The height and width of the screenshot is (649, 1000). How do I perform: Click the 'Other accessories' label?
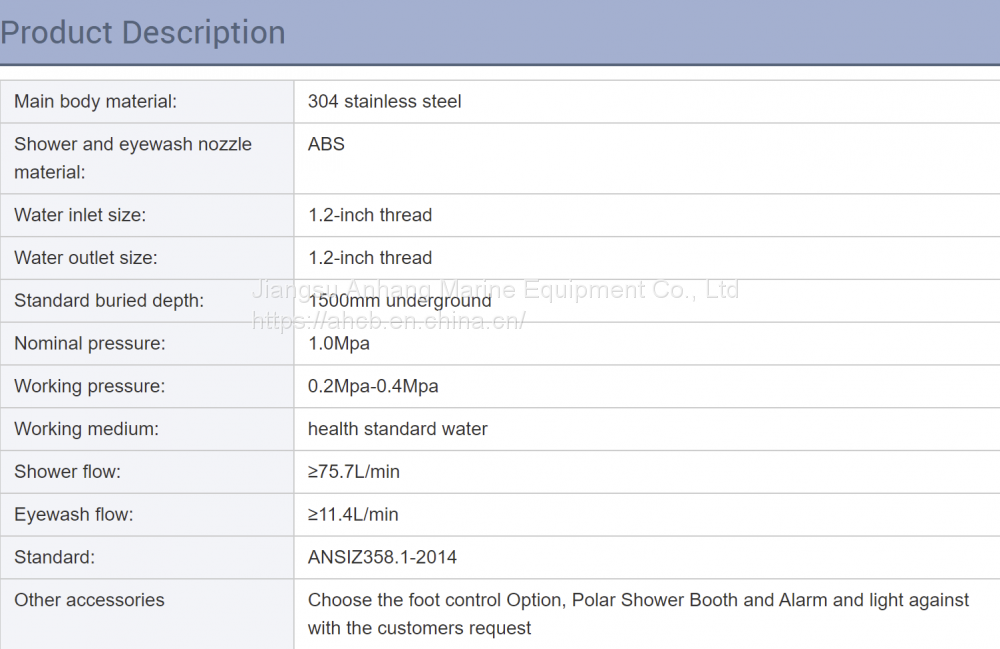pyautogui.click(x=89, y=600)
